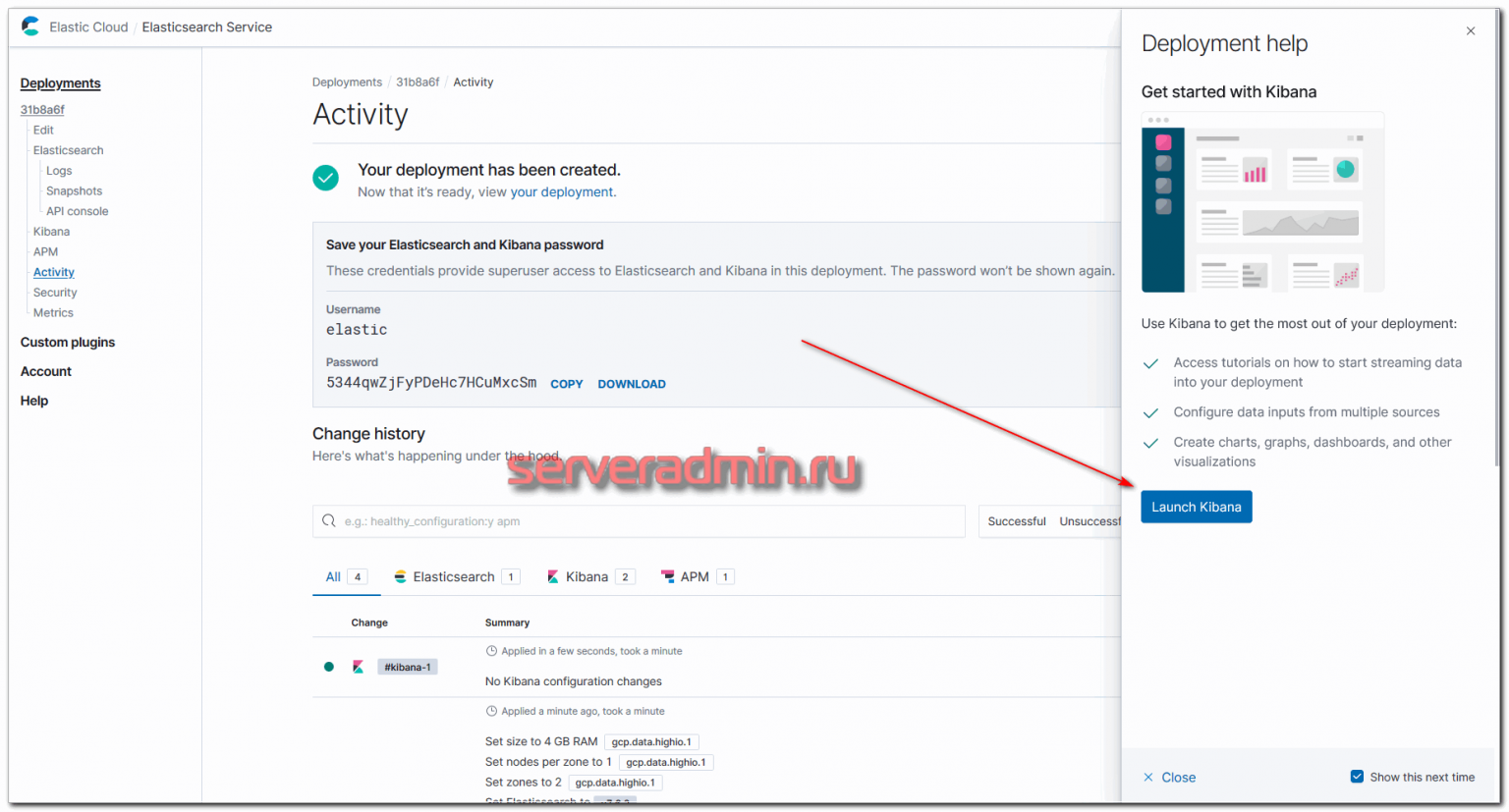The image size is (1509, 812).
Task: Open the Edit page in sidebar
Action: pos(43,130)
